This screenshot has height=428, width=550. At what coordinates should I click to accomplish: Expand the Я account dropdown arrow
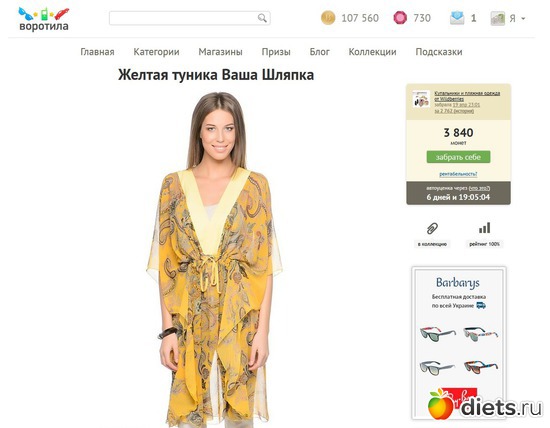[x=523, y=18]
